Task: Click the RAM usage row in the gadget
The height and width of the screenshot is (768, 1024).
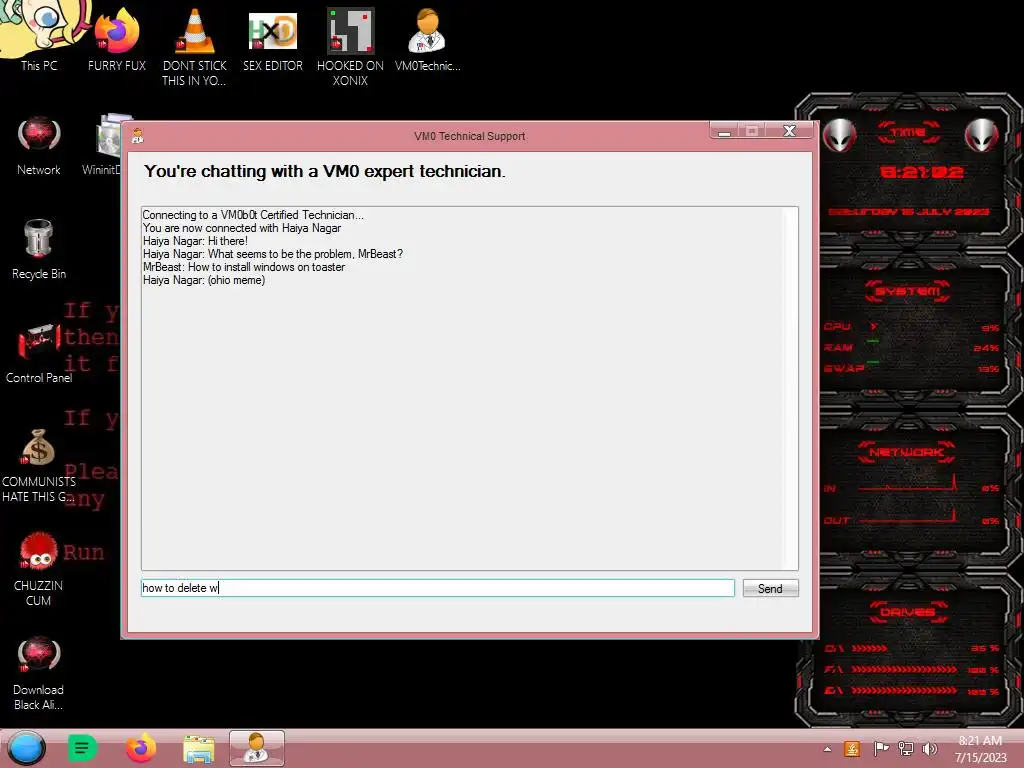Action: (911, 348)
